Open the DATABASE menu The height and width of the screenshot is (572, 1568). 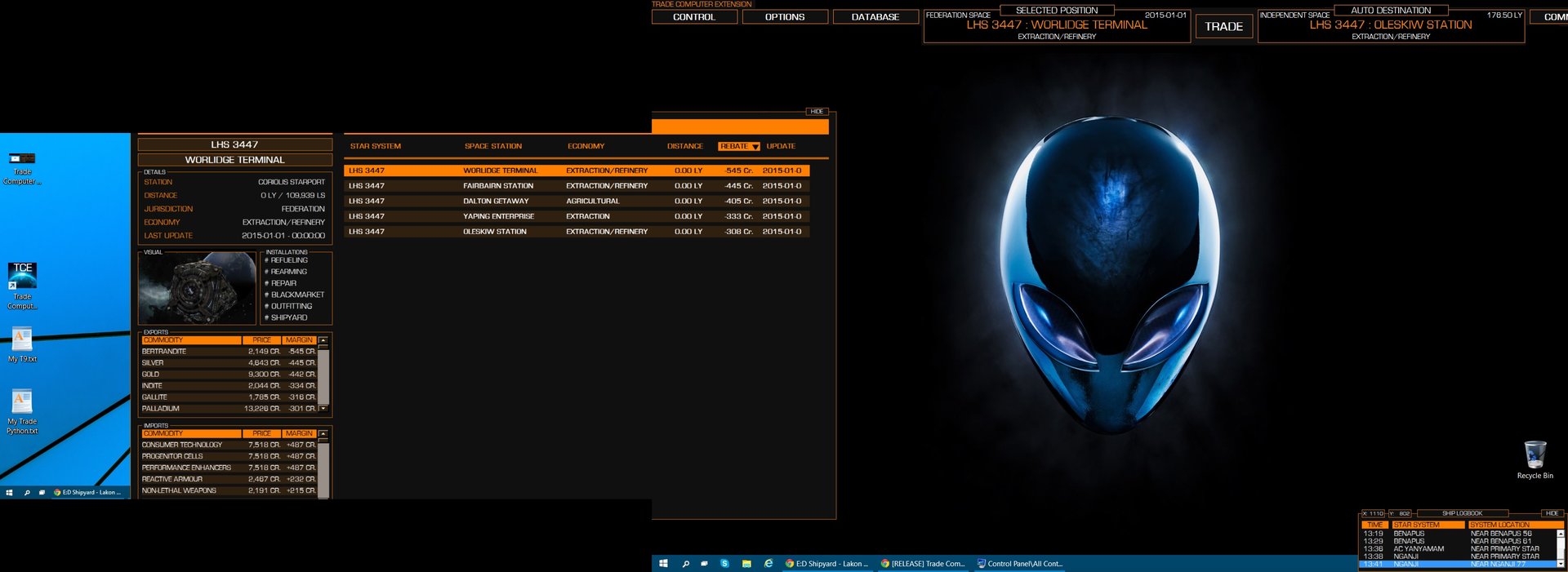point(875,16)
